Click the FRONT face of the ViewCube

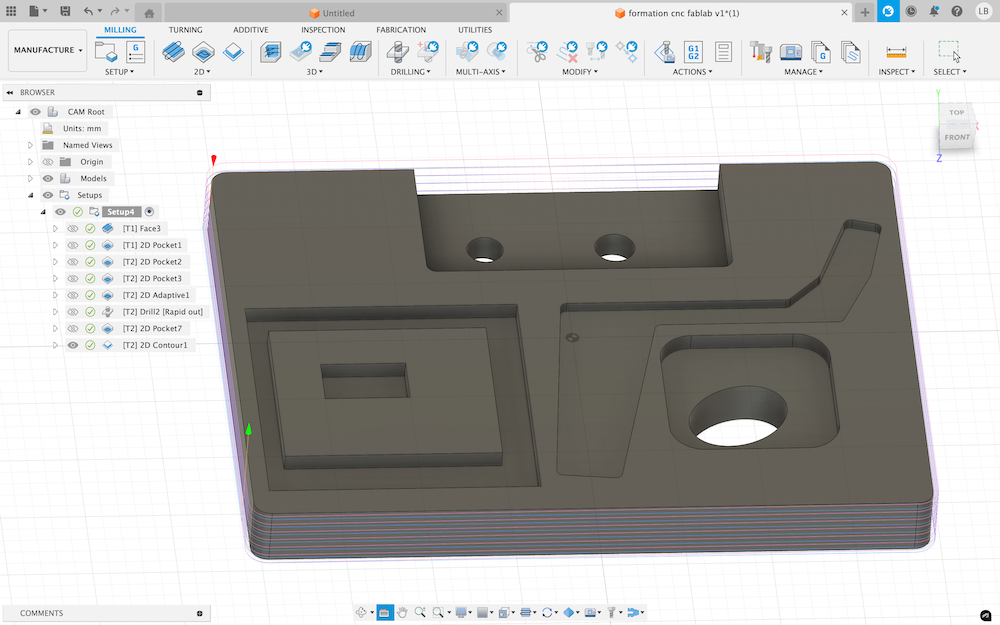[957, 137]
